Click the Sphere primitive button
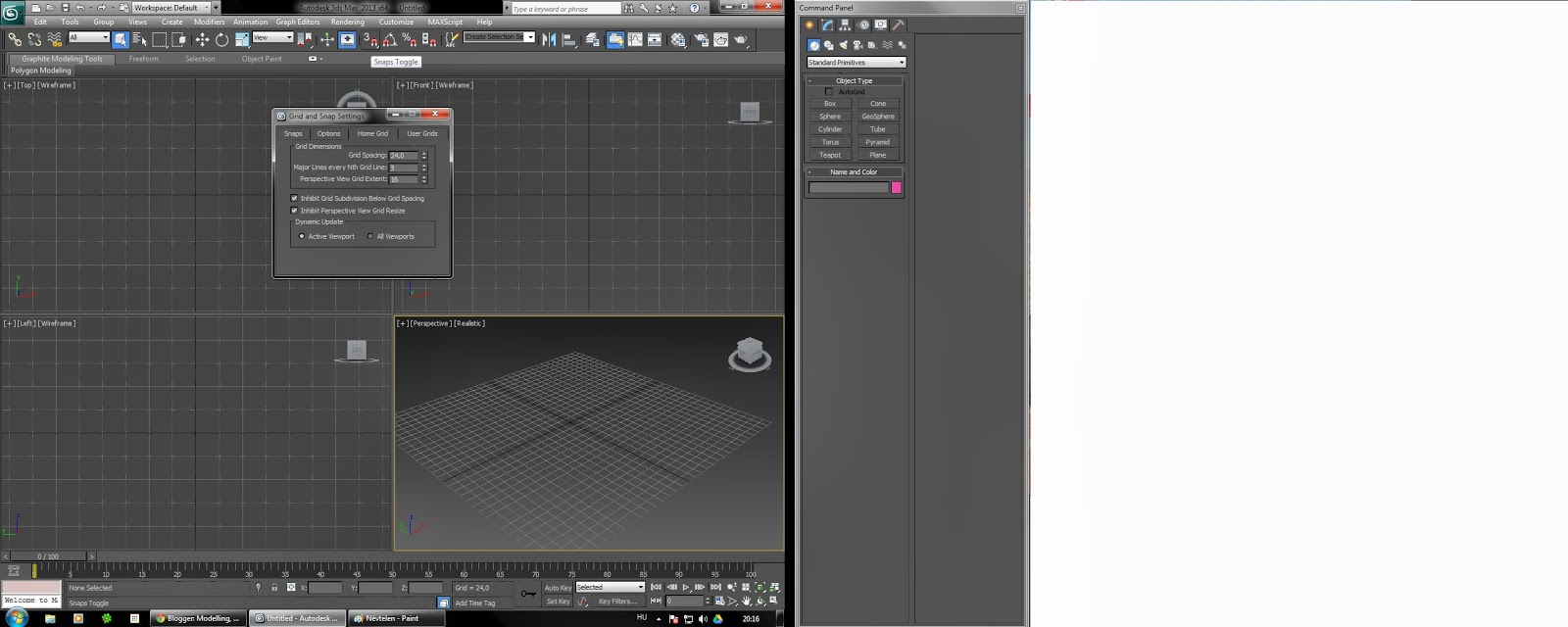Screen dimensions: 1568x627 830,116
